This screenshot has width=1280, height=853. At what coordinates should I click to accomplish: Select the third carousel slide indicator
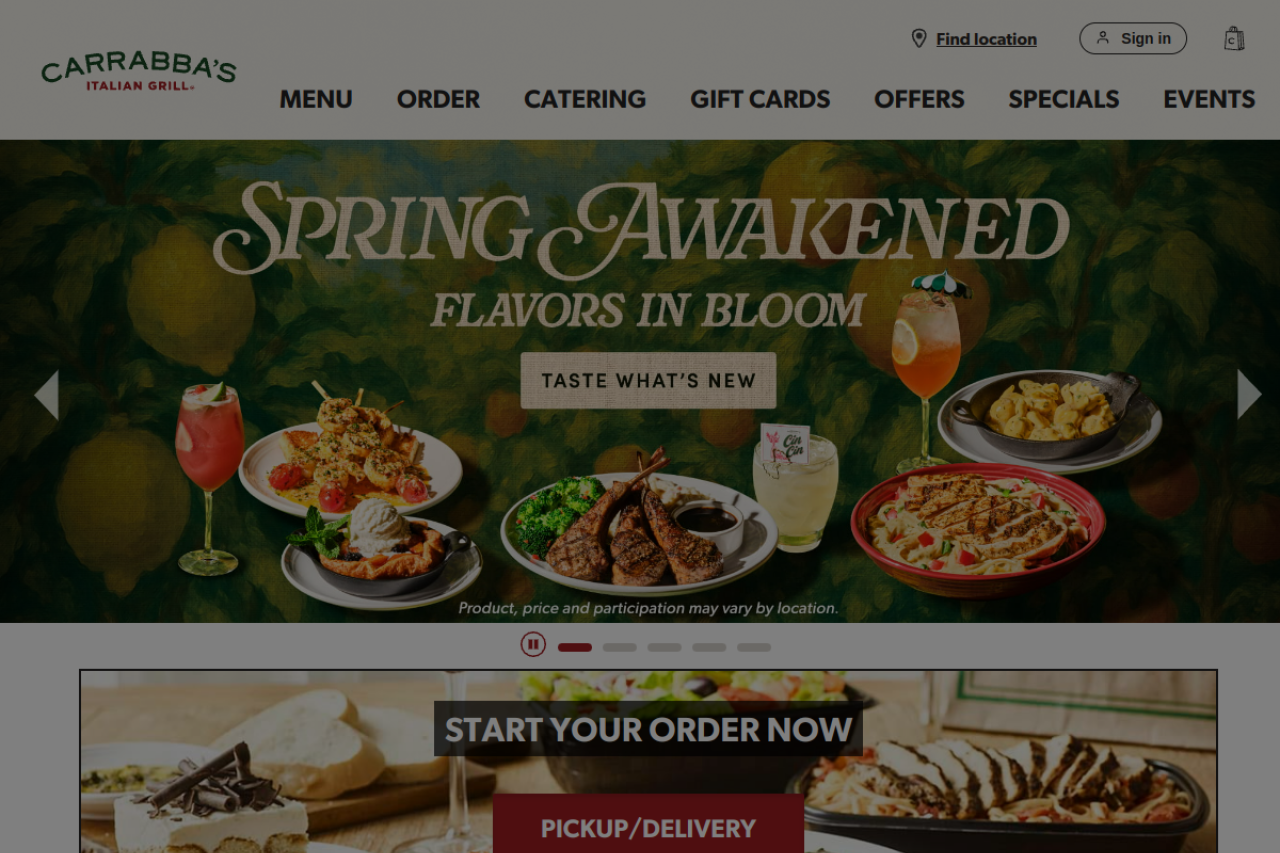pyautogui.click(x=664, y=647)
